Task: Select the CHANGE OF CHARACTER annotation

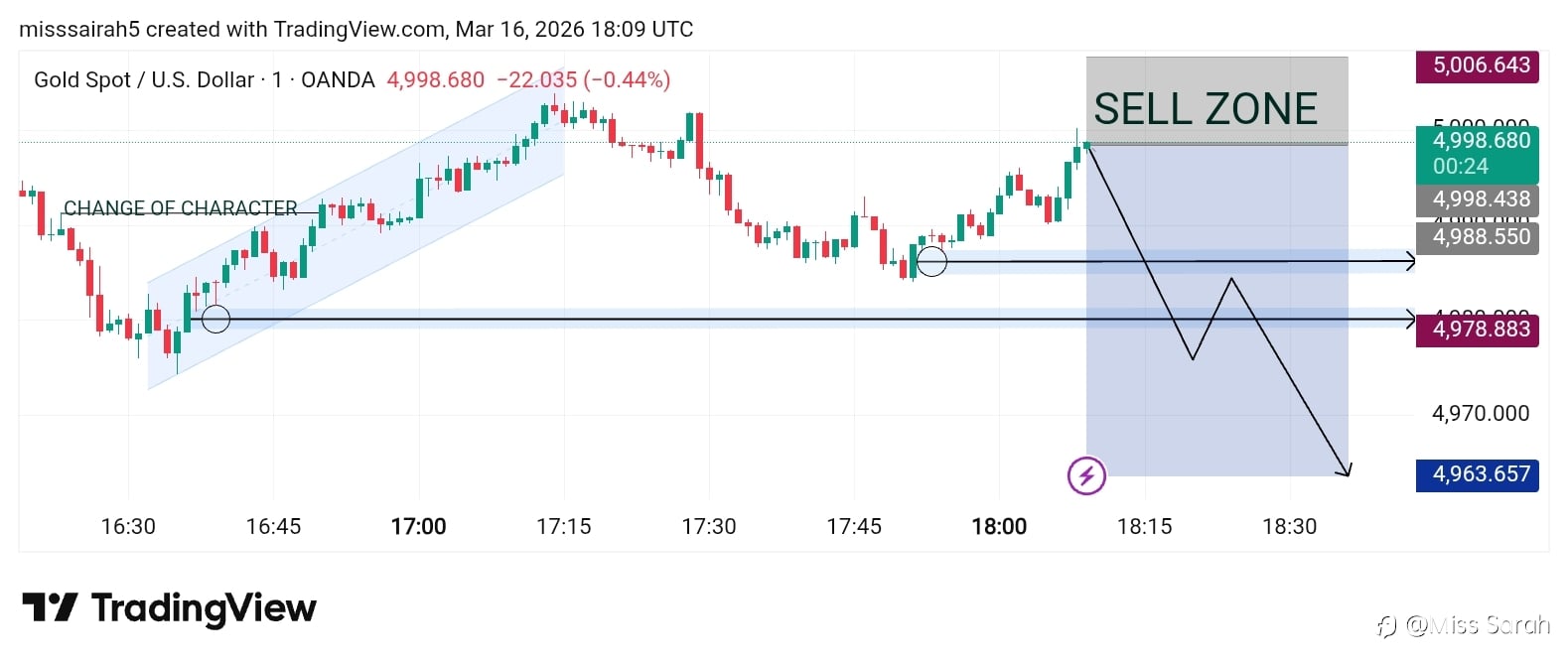Action: 181,208
